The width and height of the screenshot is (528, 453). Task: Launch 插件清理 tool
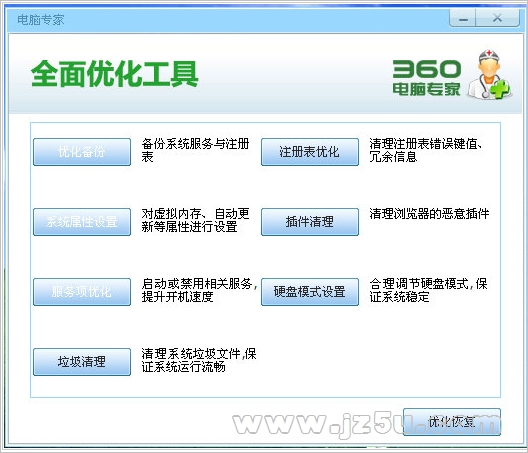click(x=310, y=222)
